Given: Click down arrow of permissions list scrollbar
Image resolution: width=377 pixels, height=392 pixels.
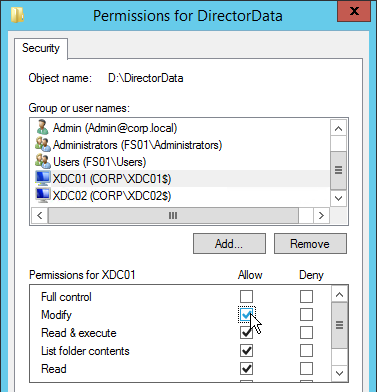Looking at the screenshot, I should pyautogui.click(x=339, y=373).
